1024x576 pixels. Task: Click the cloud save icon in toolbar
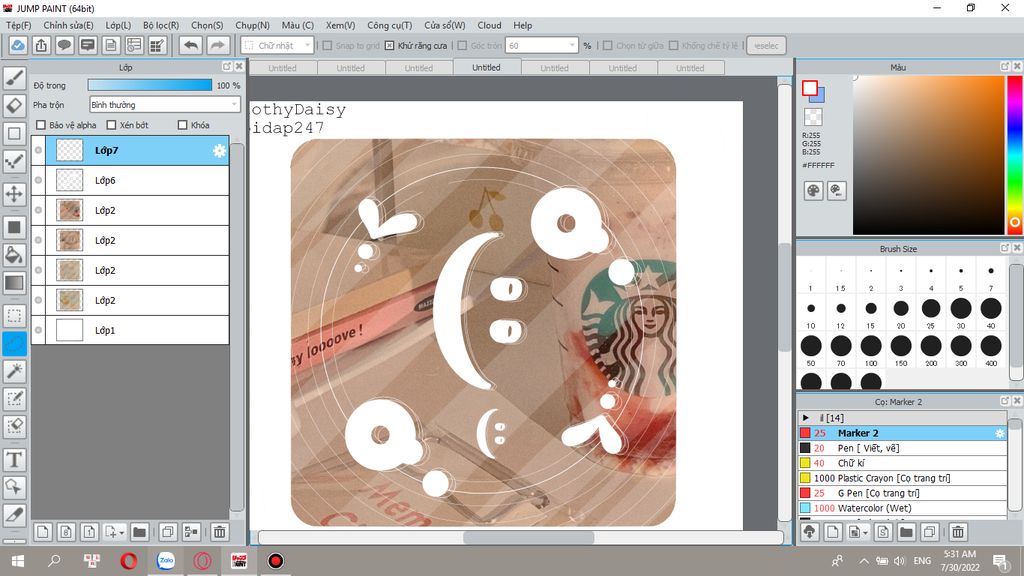click(18, 46)
